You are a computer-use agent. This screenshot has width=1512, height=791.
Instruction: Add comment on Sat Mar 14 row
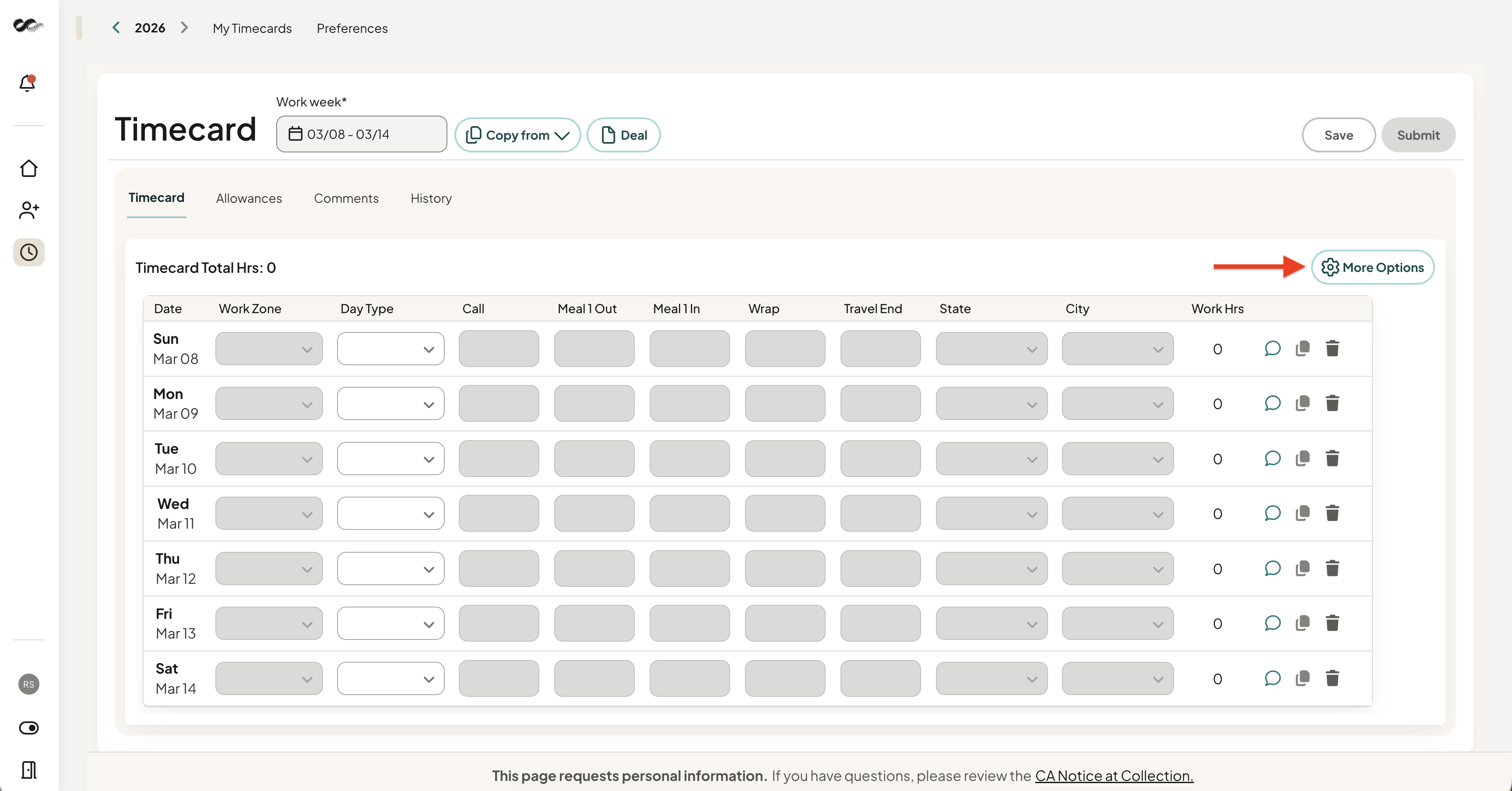coord(1272,678)
